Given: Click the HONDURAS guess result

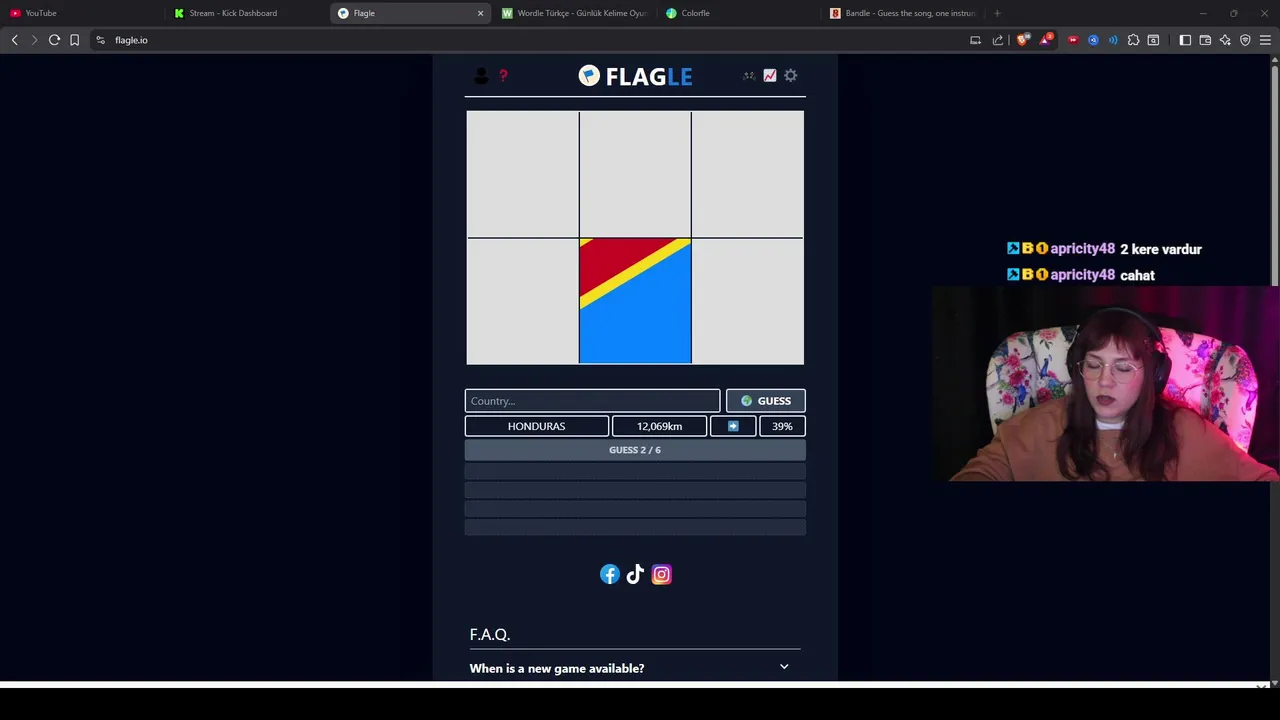Looking at the screenshot, I should pyautogui.click(x=537, y=426).
